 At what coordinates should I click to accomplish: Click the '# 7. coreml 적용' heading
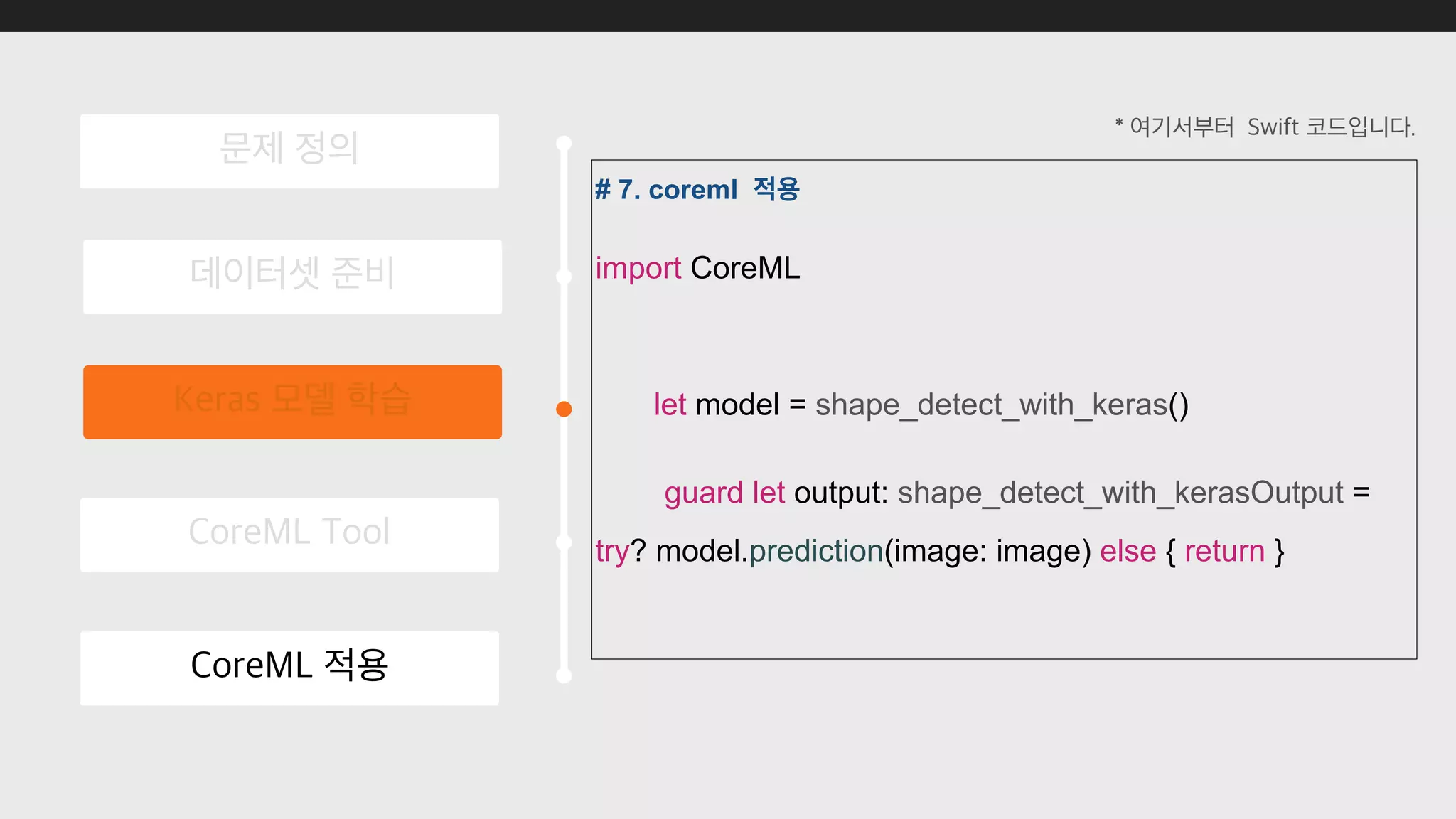click(697, 189)
